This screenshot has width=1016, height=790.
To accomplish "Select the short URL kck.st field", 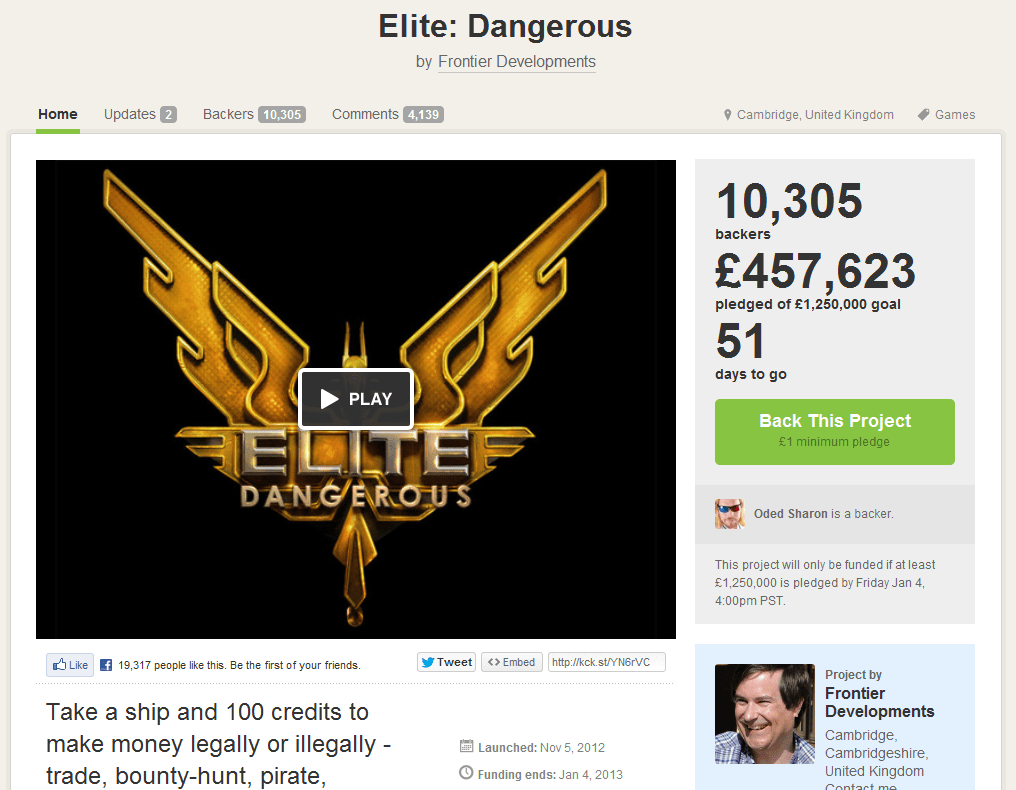I will (x=606, y=662).
